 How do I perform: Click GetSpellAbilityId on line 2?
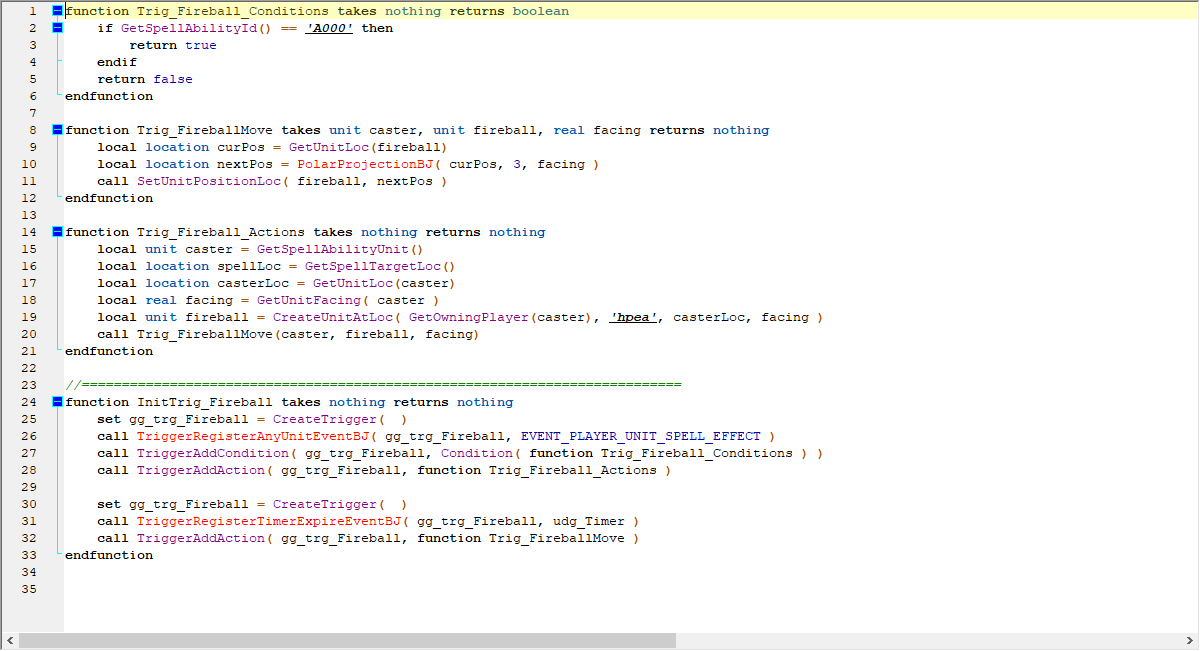[189, 28]
